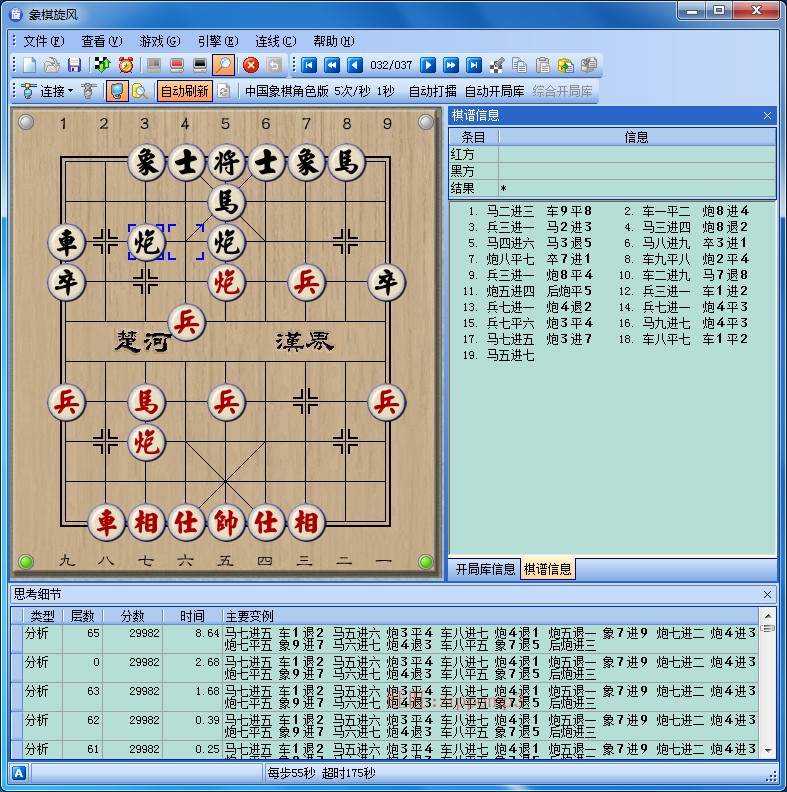Viewport: 787px width, 792px height.
Task: Click the stacked boxes icon at toolbar end
Action: pyautogui.click(x=588, y=65)
